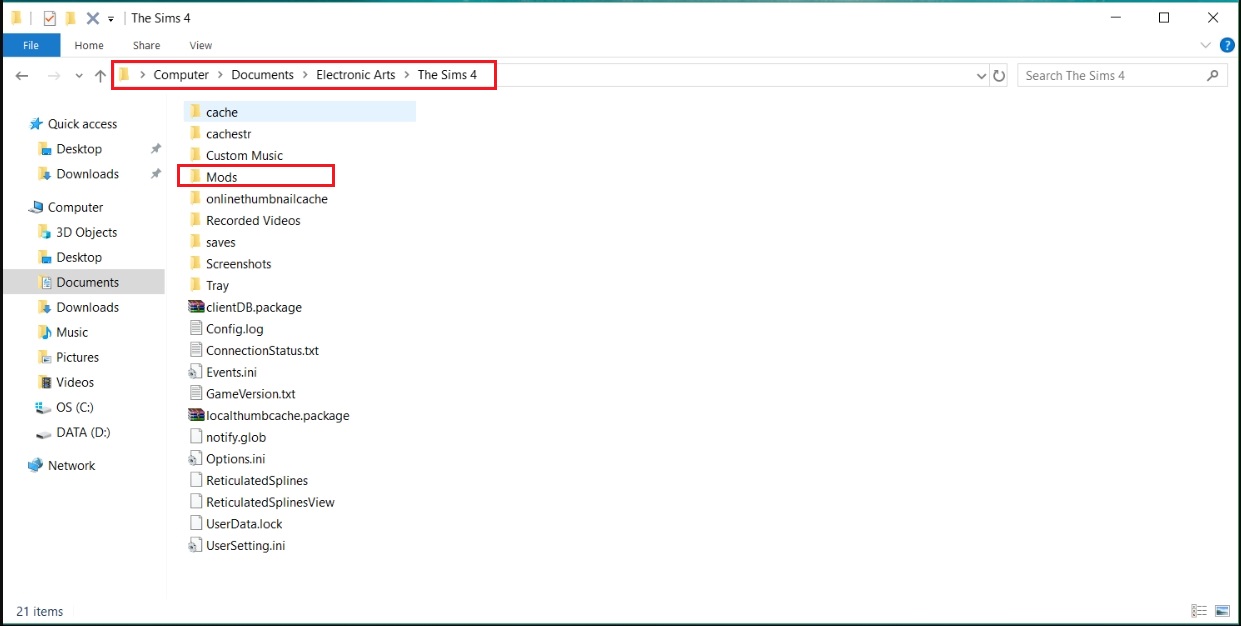Viewport: 1241px width, 626px height.
Task: Click the Properties checkmark icon in title bar
Action: pyautogui.click(x=50, y=18)
